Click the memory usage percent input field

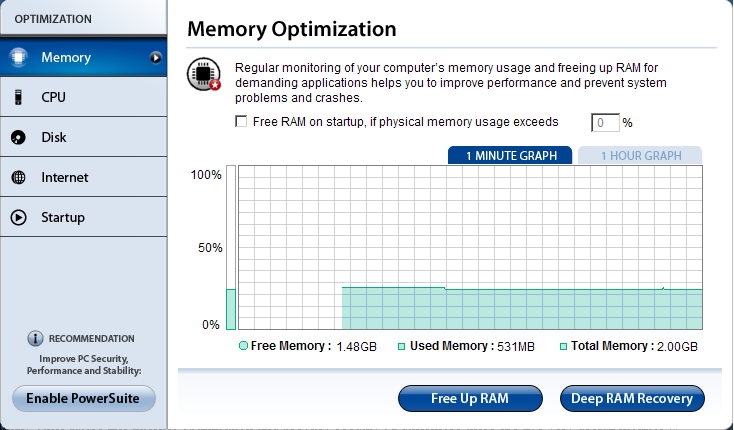[x=605, y=123]
